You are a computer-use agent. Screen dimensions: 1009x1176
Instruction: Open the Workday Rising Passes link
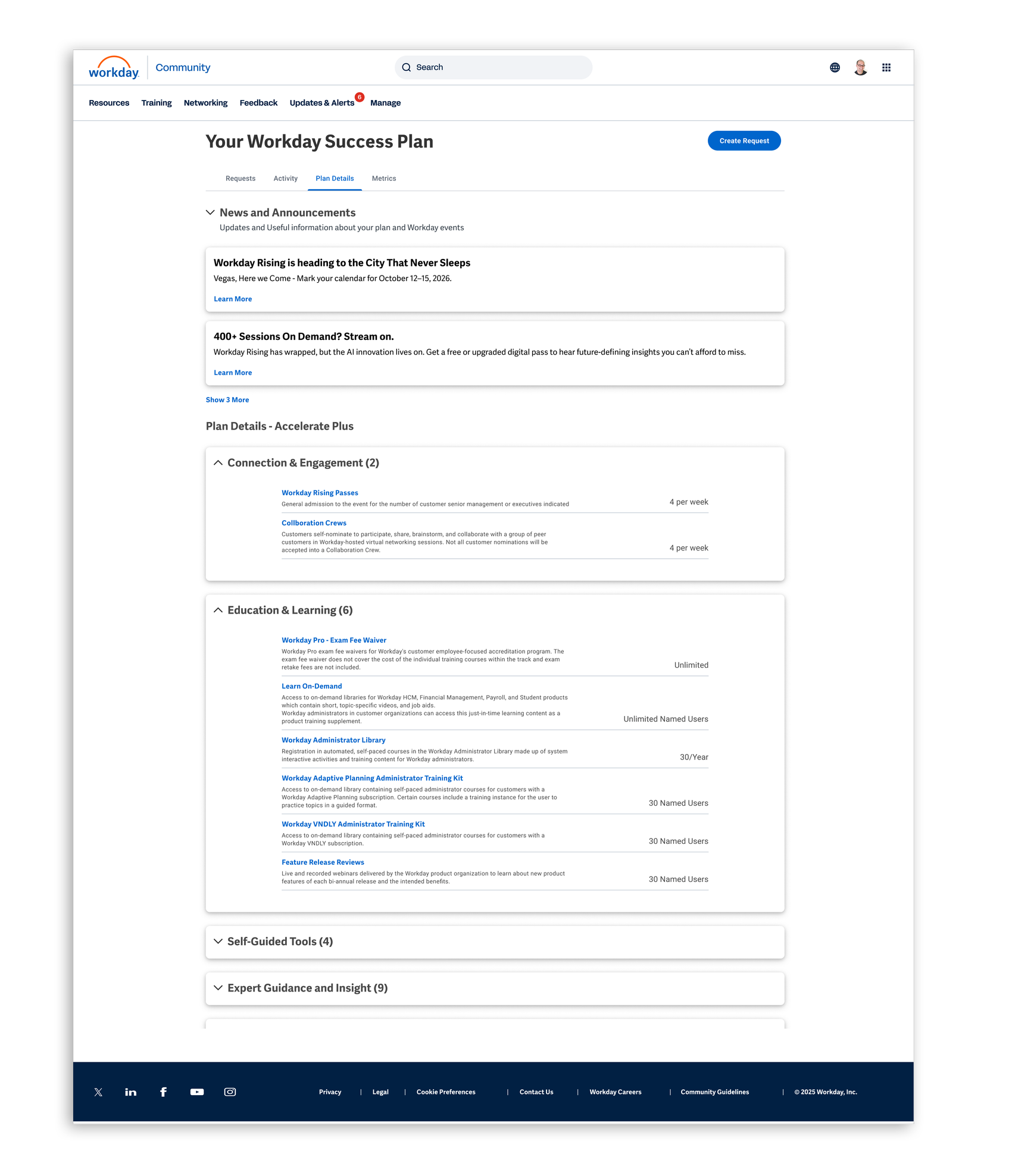coord(320,493)
